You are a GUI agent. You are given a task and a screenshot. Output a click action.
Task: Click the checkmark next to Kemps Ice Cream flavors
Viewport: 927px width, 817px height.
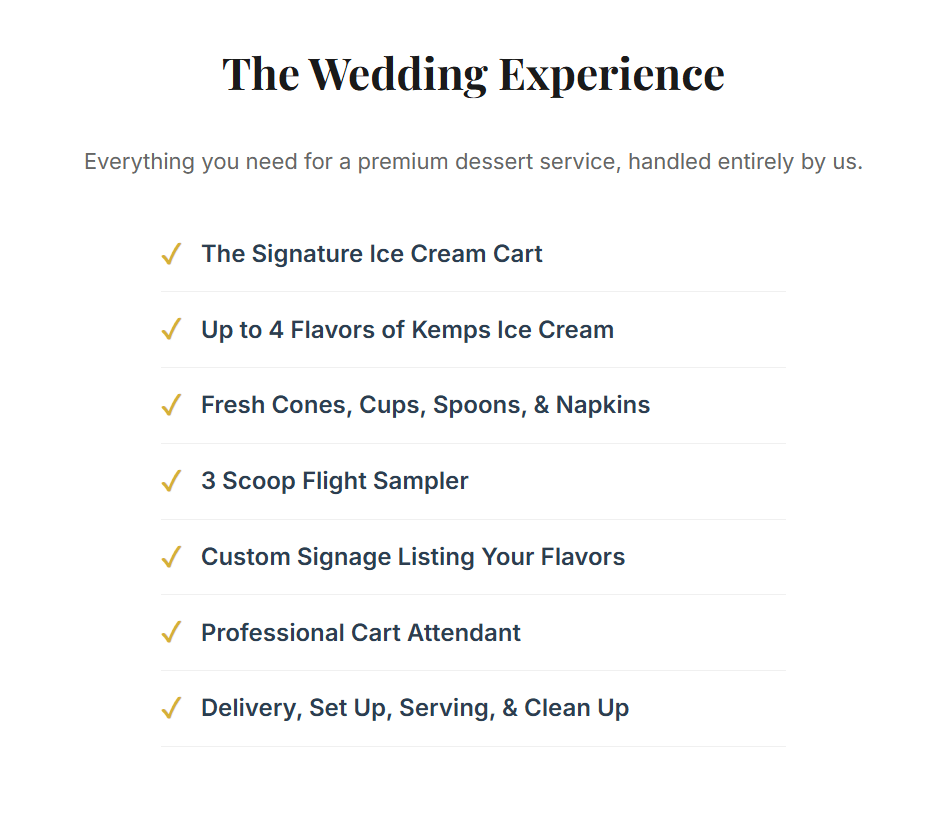click(170, 330)
